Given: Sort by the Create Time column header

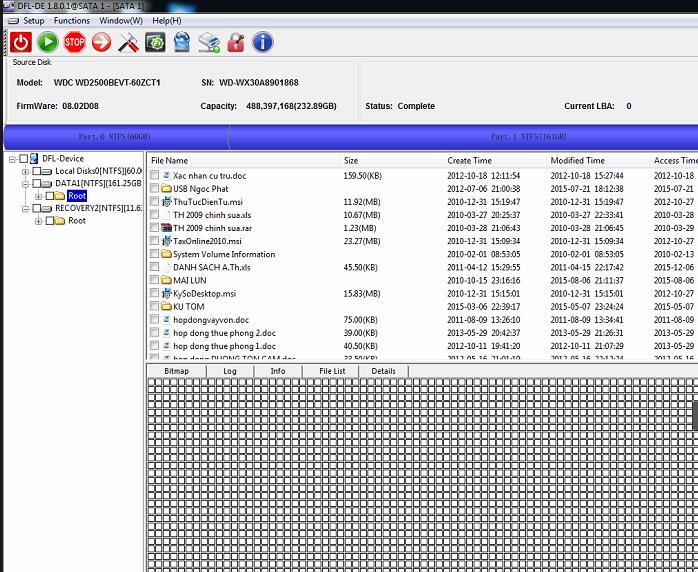Looking at the screenshot, I should [x=495, y=161].
